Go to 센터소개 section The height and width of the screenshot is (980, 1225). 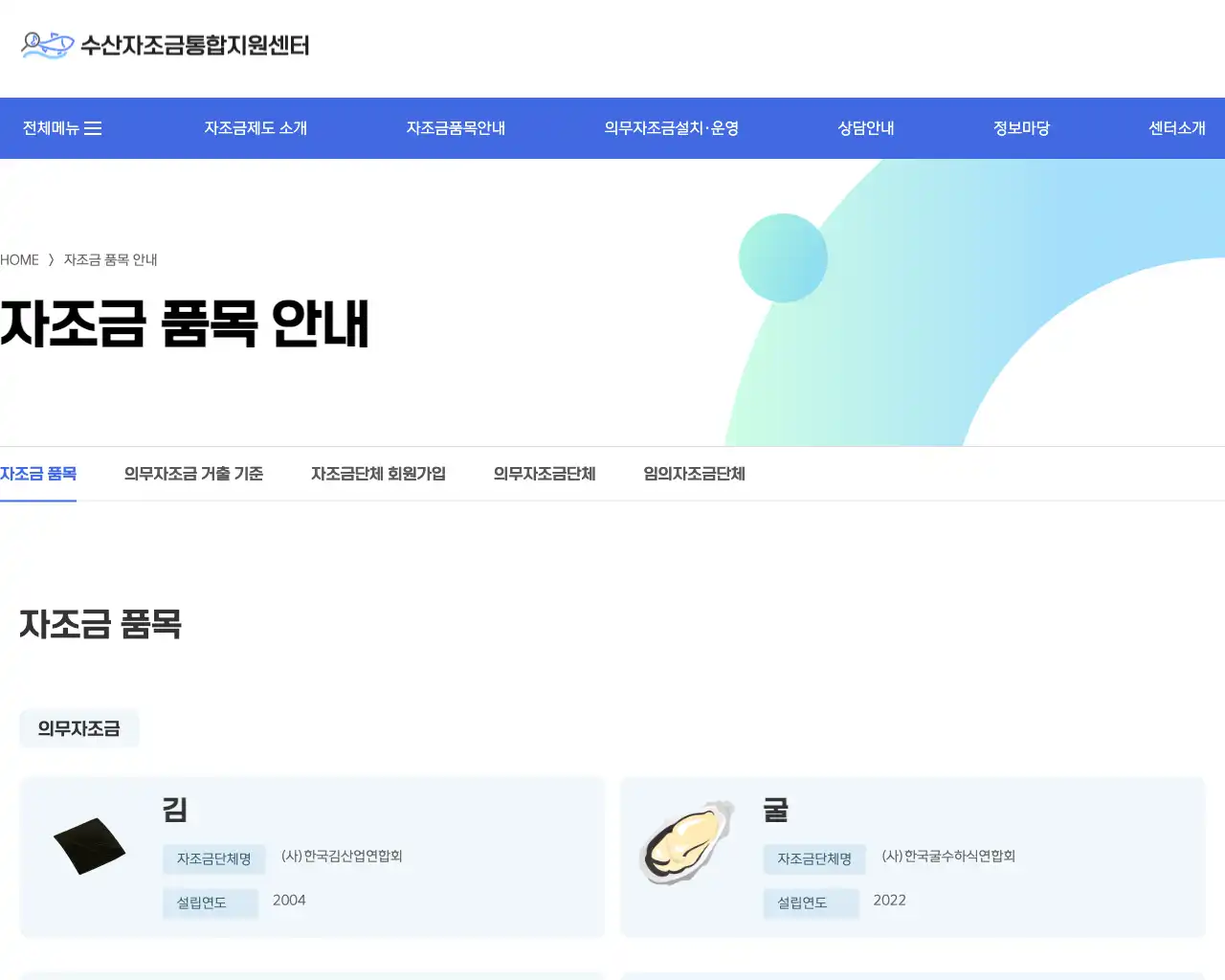coord(1177,127)
